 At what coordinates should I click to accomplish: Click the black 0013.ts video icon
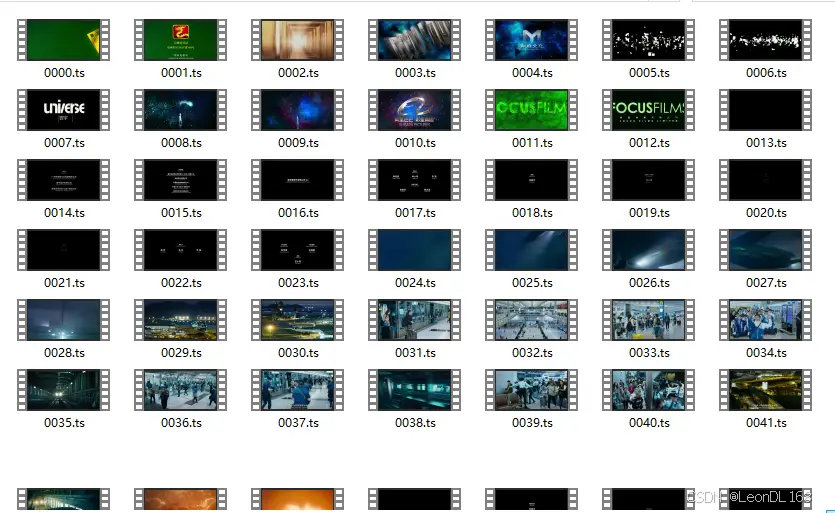click(x=766, y=110)
